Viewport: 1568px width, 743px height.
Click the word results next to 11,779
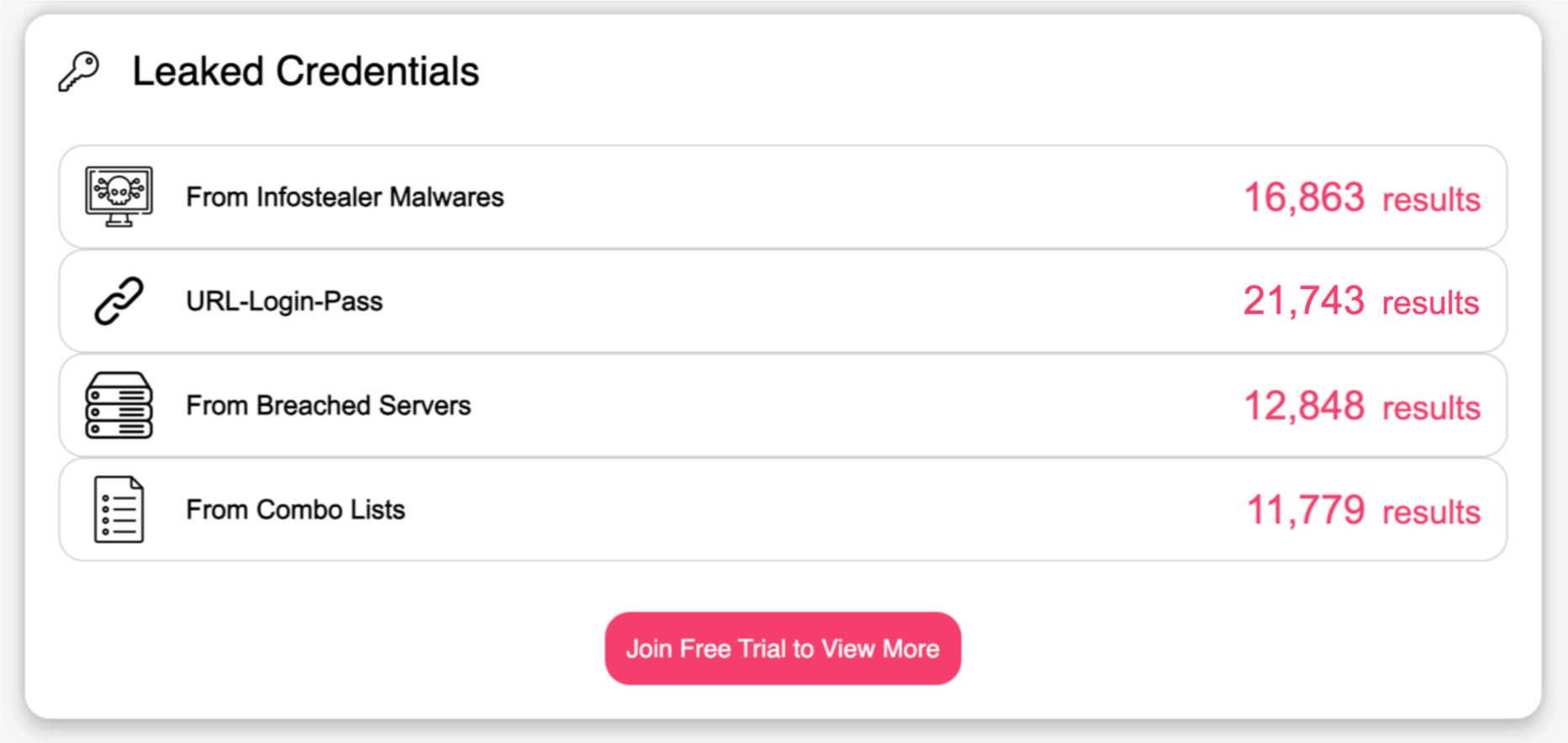pos(1431,513)
